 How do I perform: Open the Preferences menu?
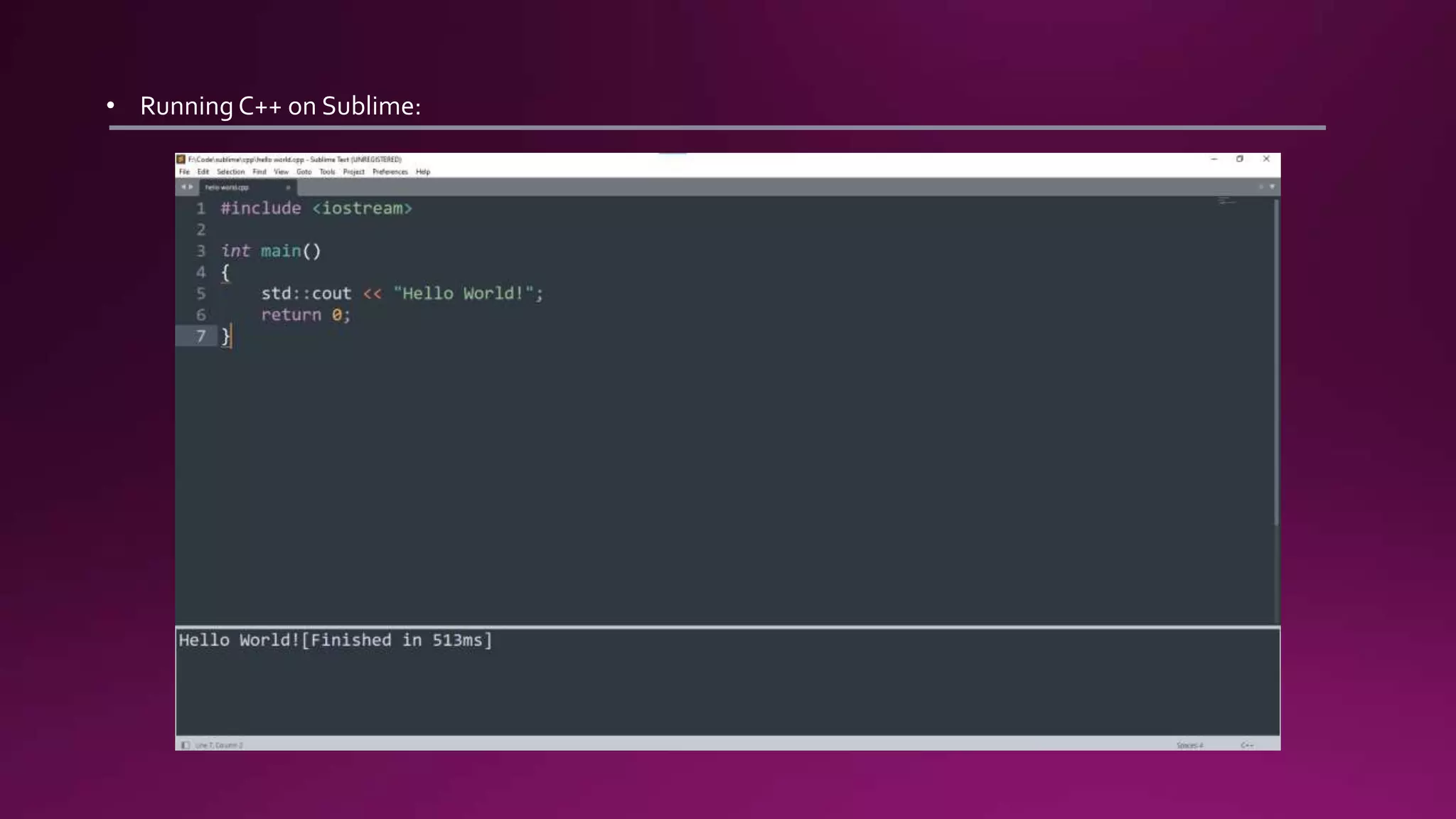point(390,171)
